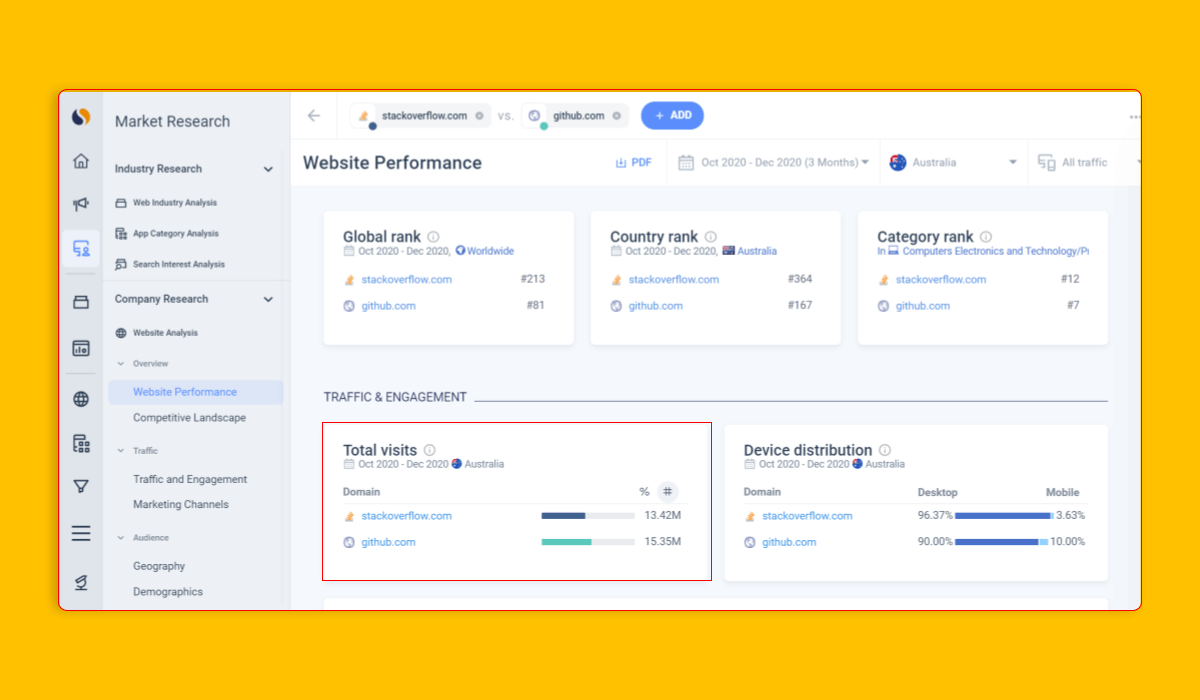This screenshot has width=1200, height=700.
Task: Click the globe icon in left rail
Action: click(81, 399)
